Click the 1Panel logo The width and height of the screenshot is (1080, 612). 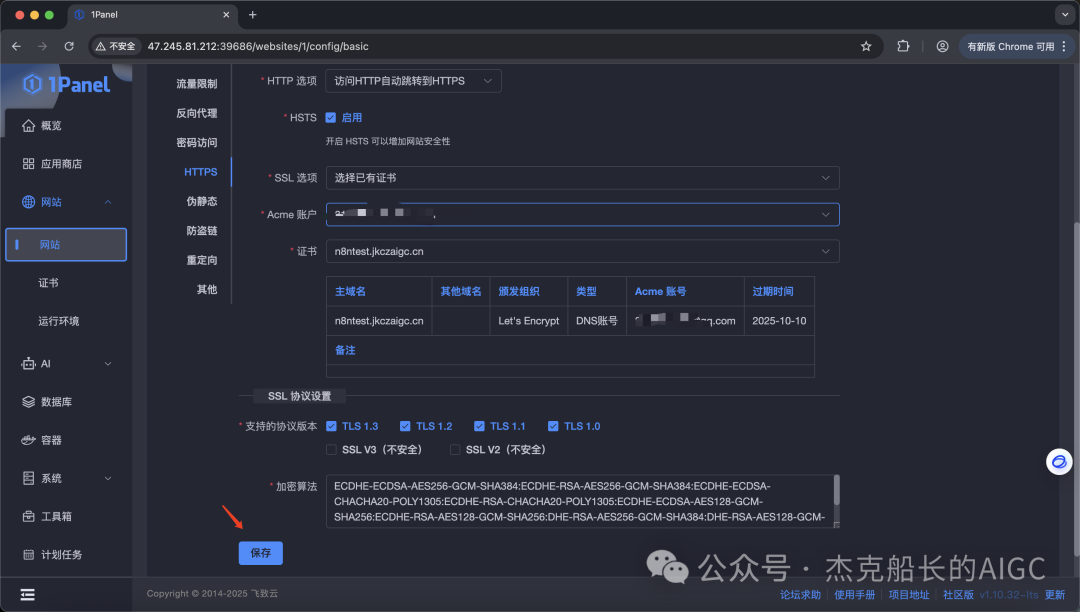[67, 85]
